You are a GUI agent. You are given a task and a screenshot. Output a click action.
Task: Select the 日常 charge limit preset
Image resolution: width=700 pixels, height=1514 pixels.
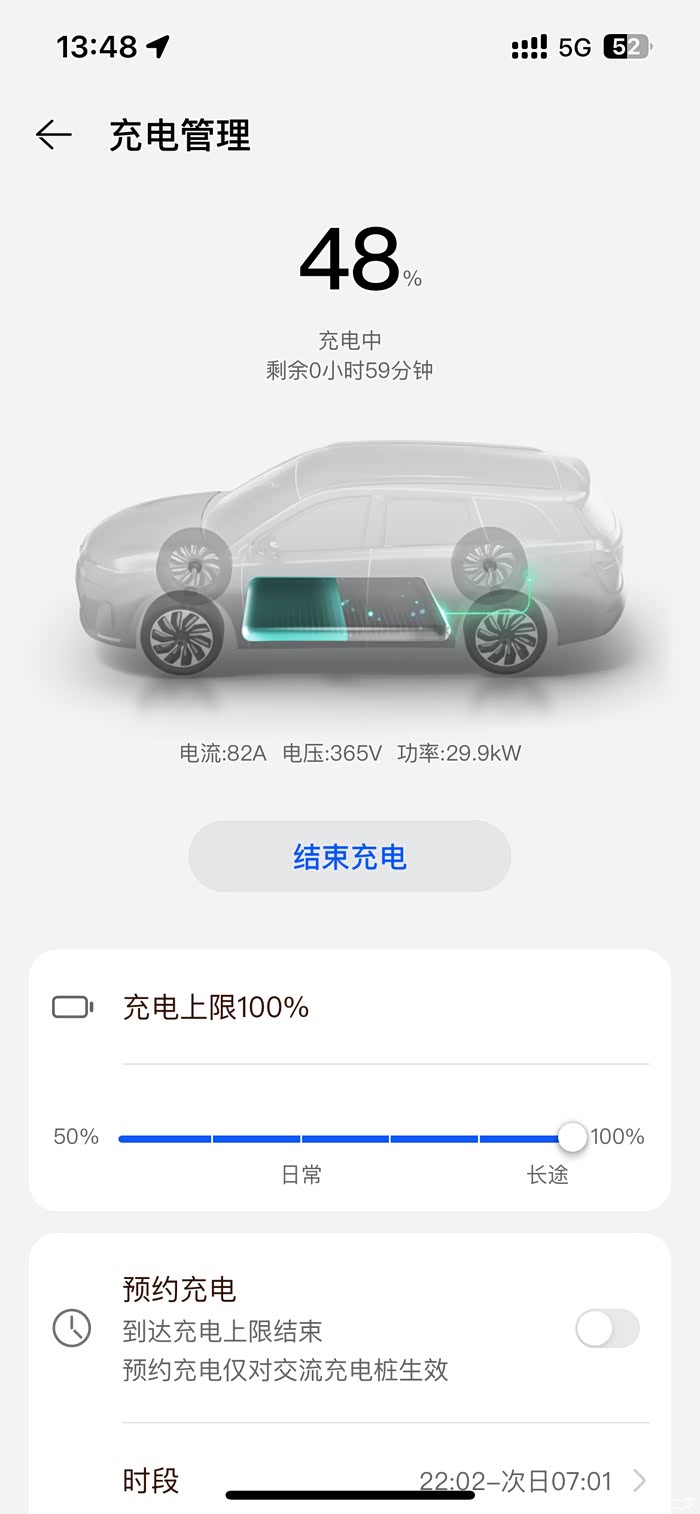[x=301, y=1175]
